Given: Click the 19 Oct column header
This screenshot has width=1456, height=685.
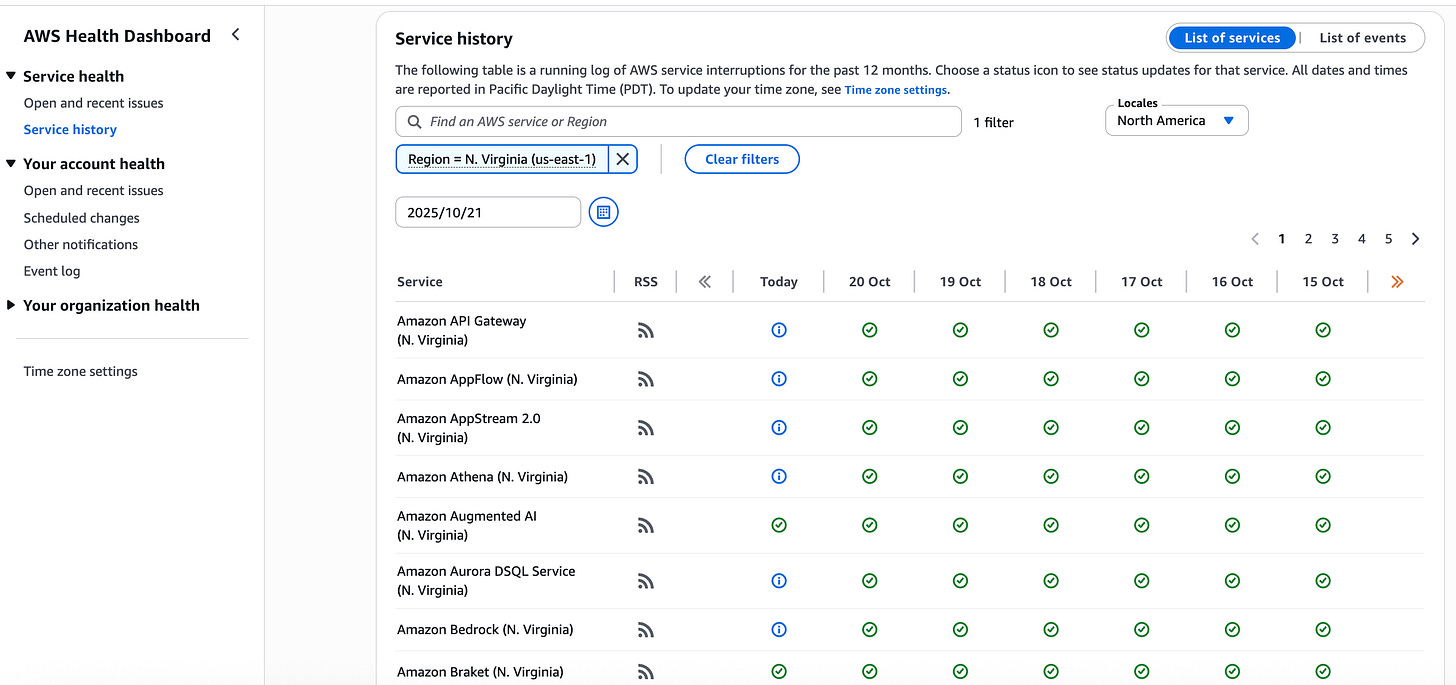Looking at the screenshot, I should coord(960,282).
